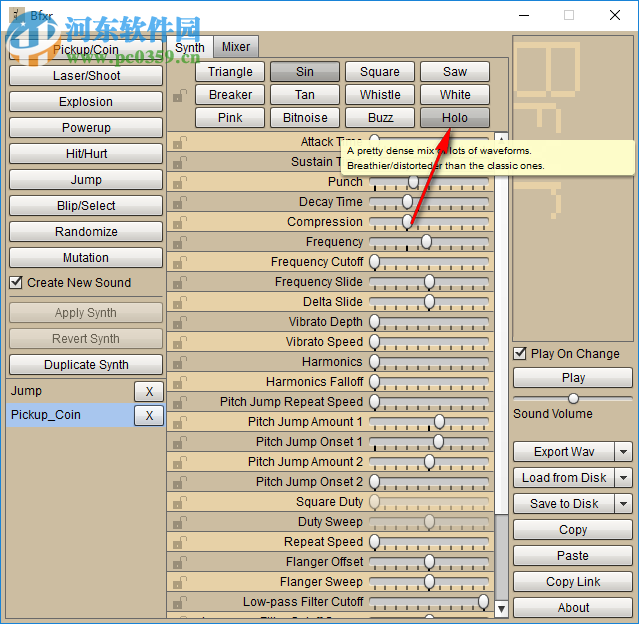Viewport: 639px width, 624px height.
Task: Click the Copy Link button
Action: [573, 582]
